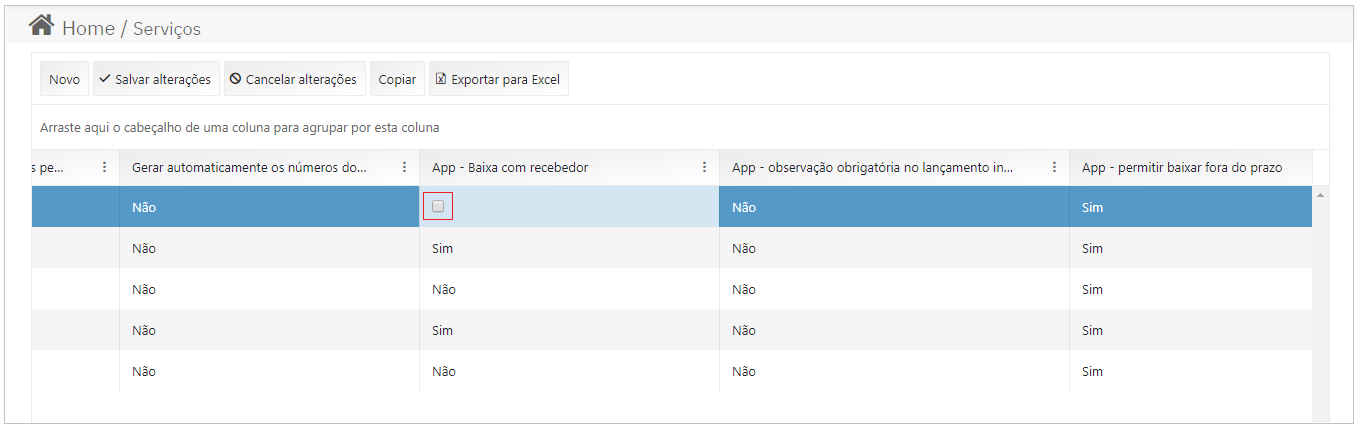Click the scrollbar up arrow of the grid
Screen dimensions: 1361x428
coord(1321,194)
